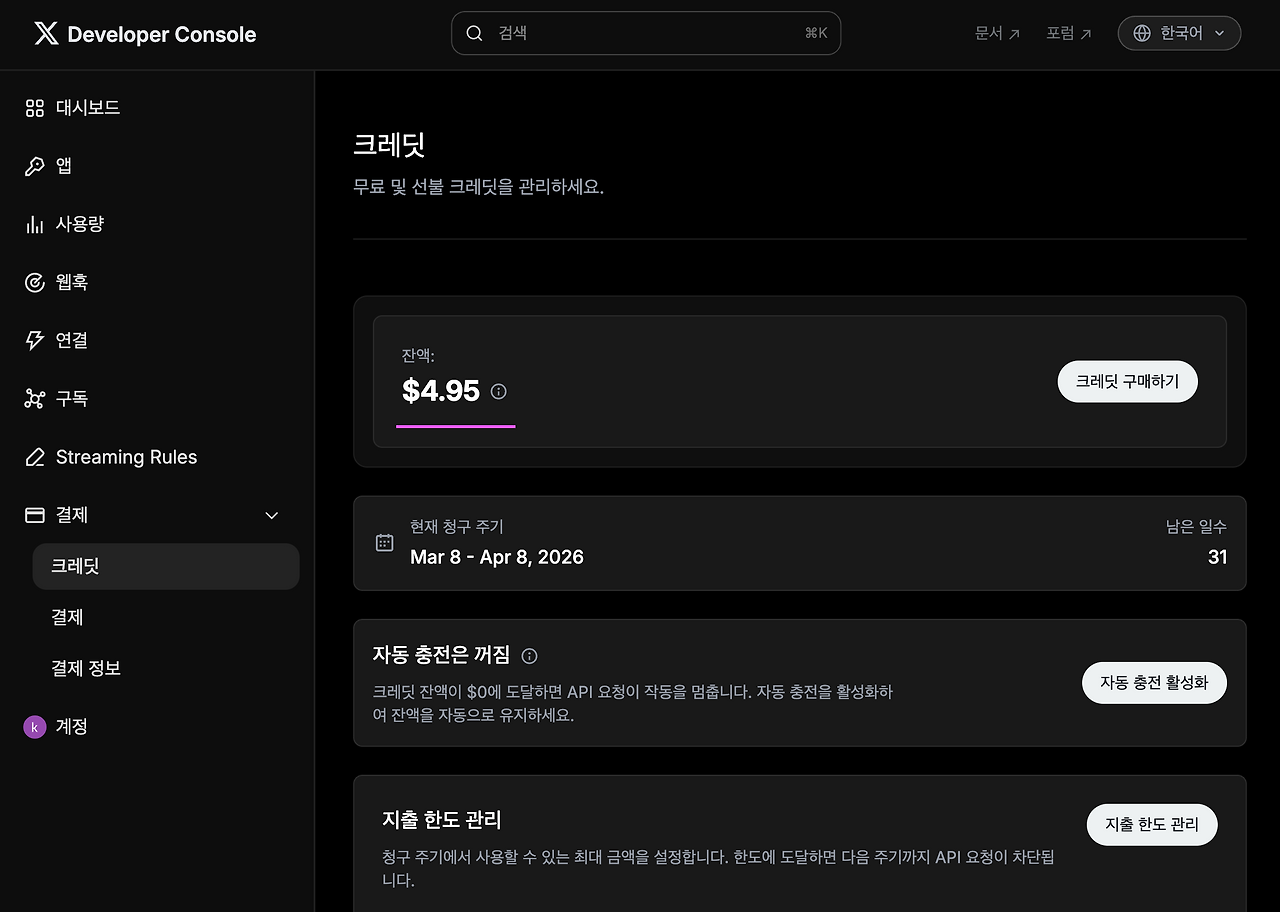Select the bar chart icon for 사용량
This screenshot has width=1280, height=912.
coord(35,224)
